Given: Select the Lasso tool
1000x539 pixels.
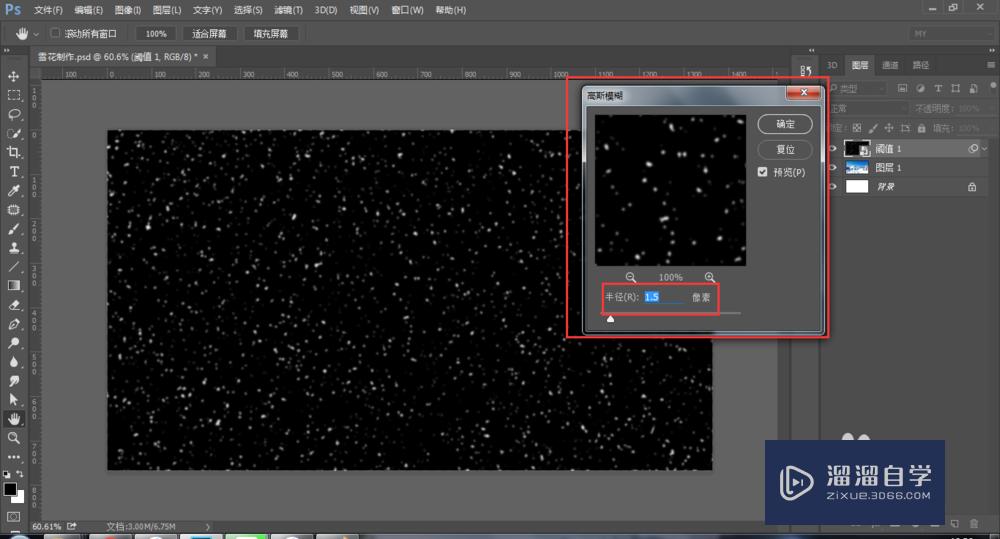Looking at the screenshot, I should coord(13,115).
